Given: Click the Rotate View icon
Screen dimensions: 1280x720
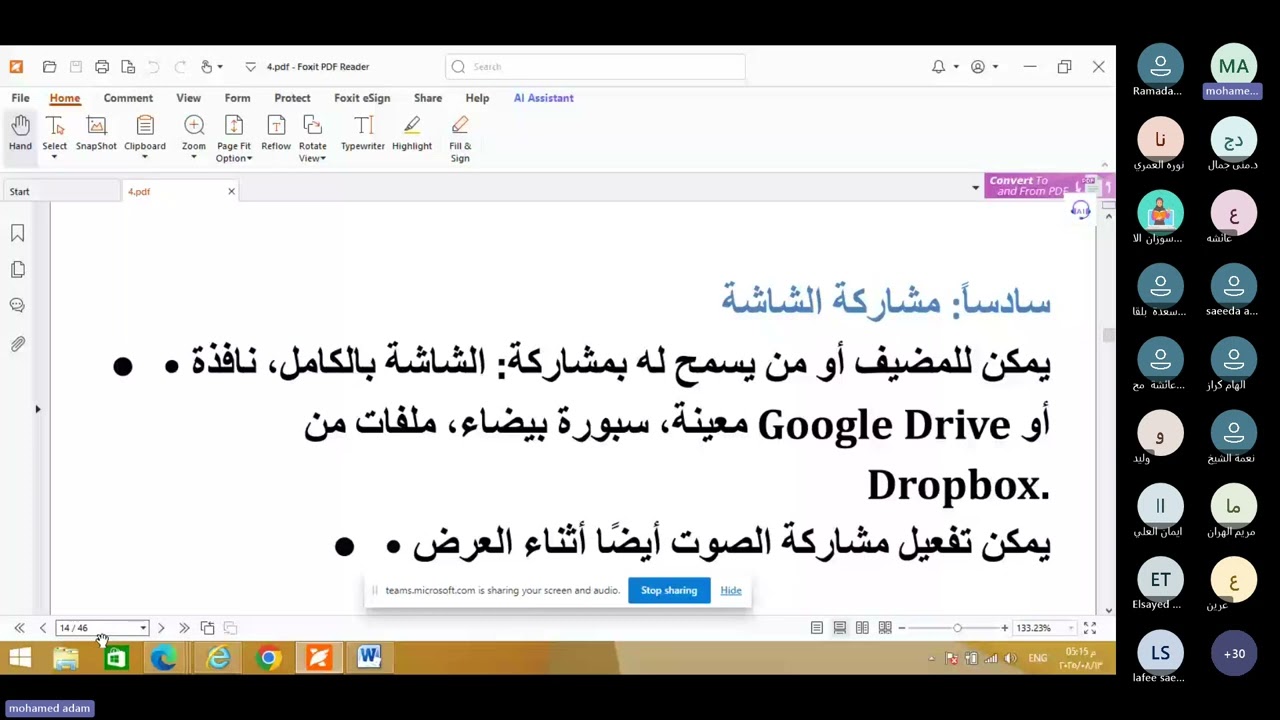Looking at the screenshot, I should 313,125.
